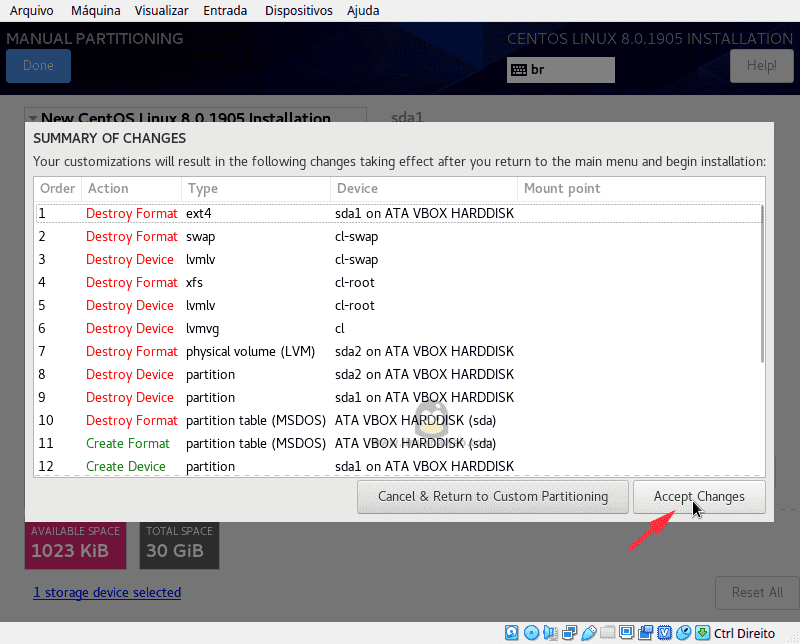Click the audio speaker icon in status bar
800x644 pixels.
[551, 633]
